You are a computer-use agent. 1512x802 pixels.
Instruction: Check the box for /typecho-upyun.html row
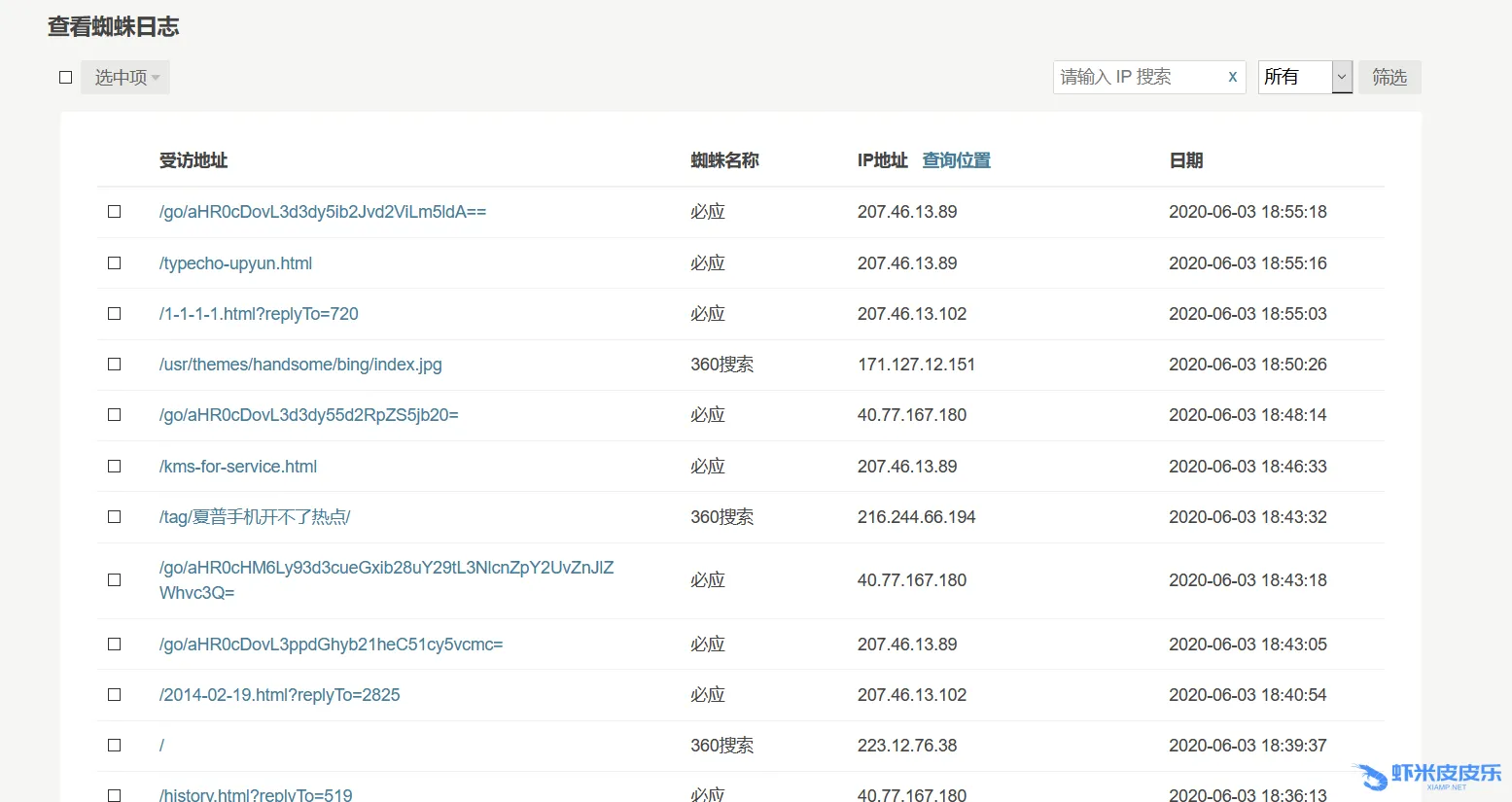coord(115,263)
